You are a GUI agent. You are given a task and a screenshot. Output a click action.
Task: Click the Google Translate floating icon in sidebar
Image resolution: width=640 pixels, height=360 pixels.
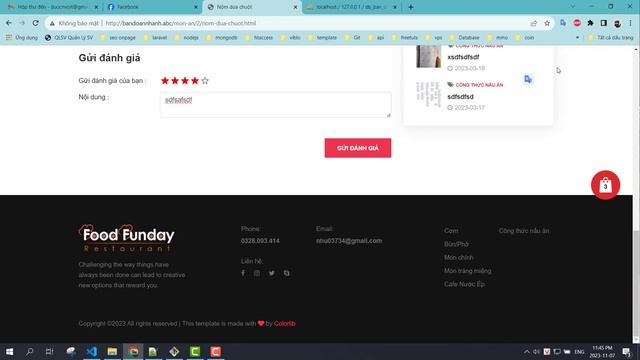(x=528, y=79)
